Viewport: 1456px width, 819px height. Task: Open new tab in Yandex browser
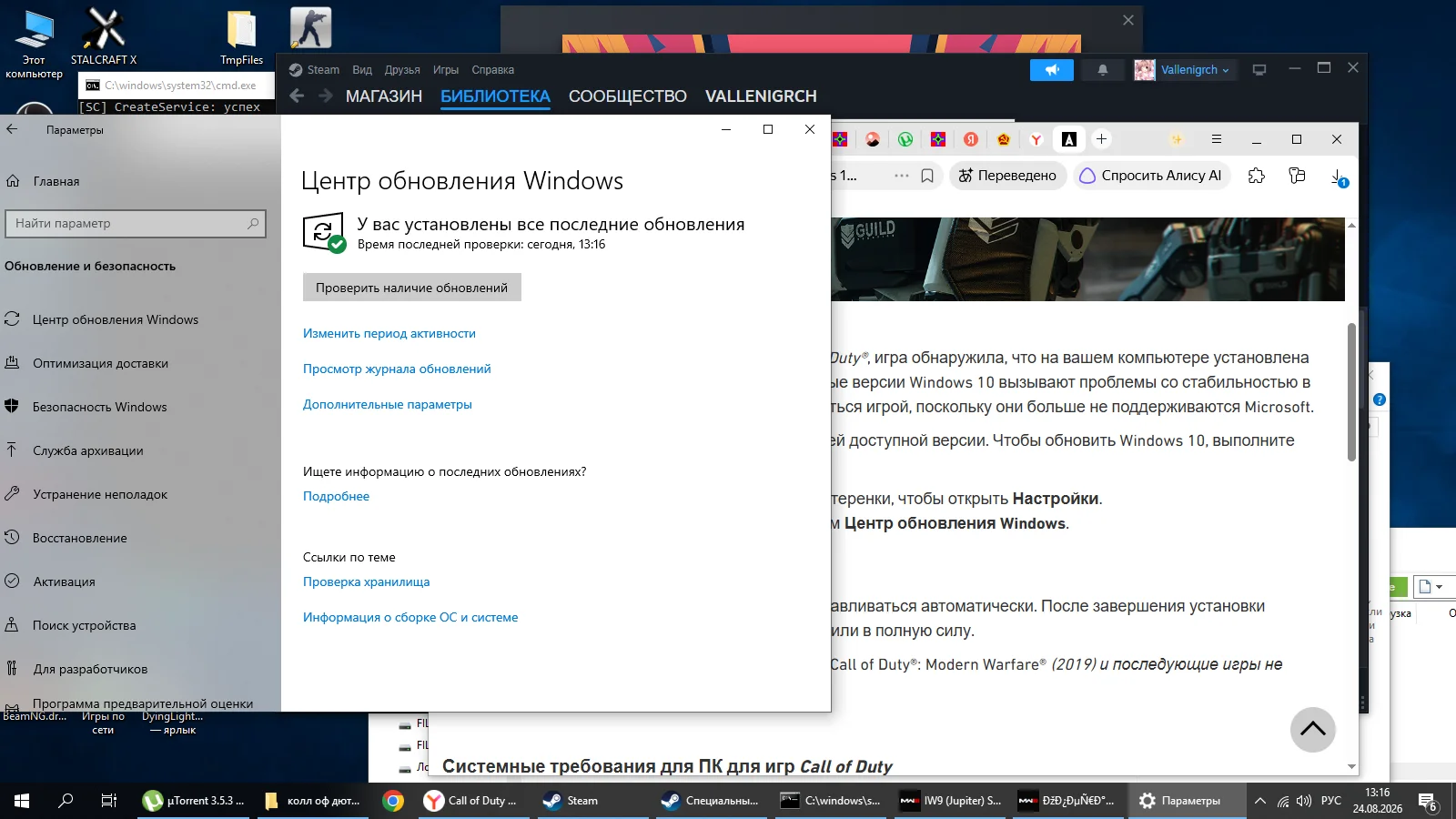1101,139
